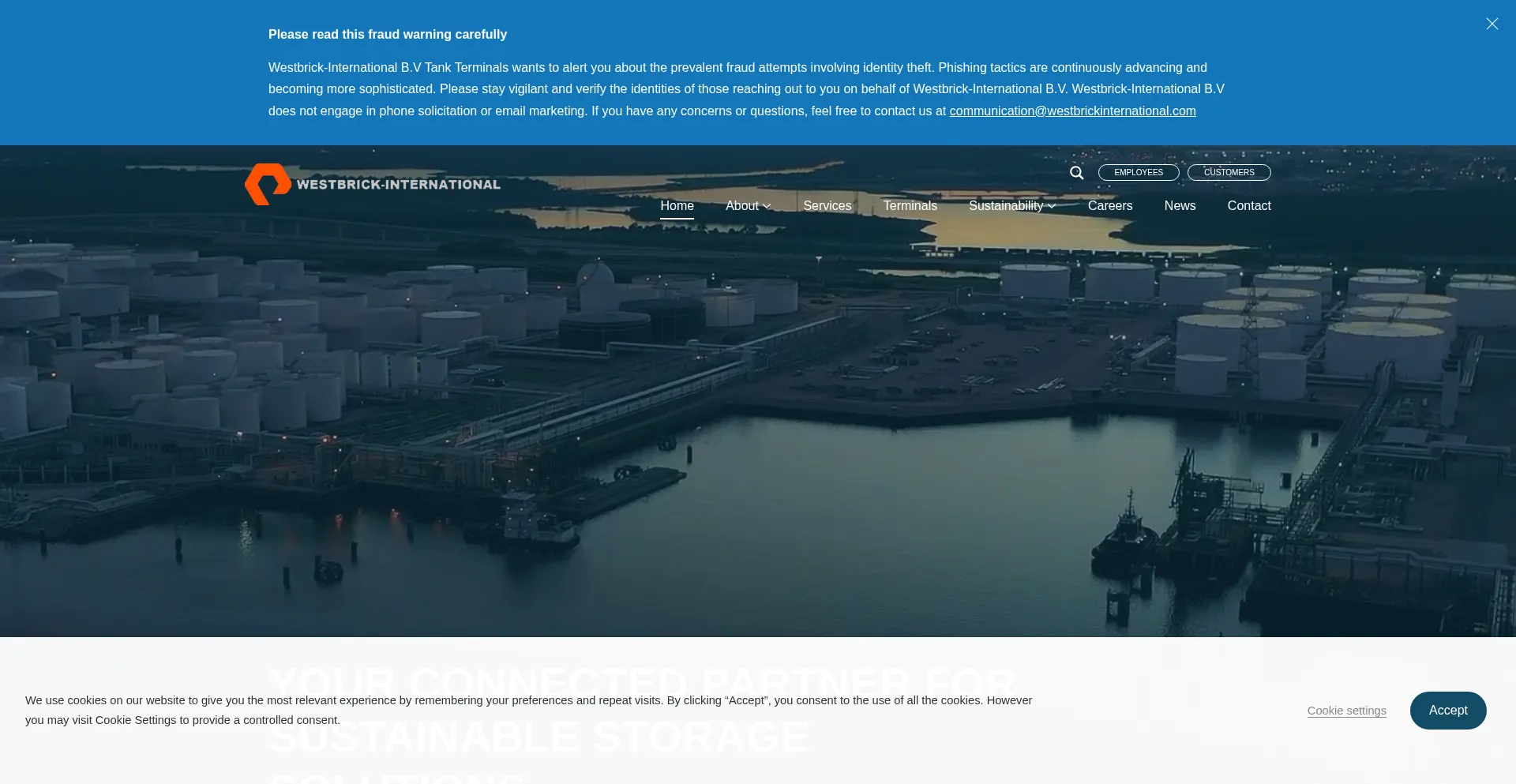Open Cookie settings link
The height and width of the screenshot is (784, 1516).
tap(1346, 711)
